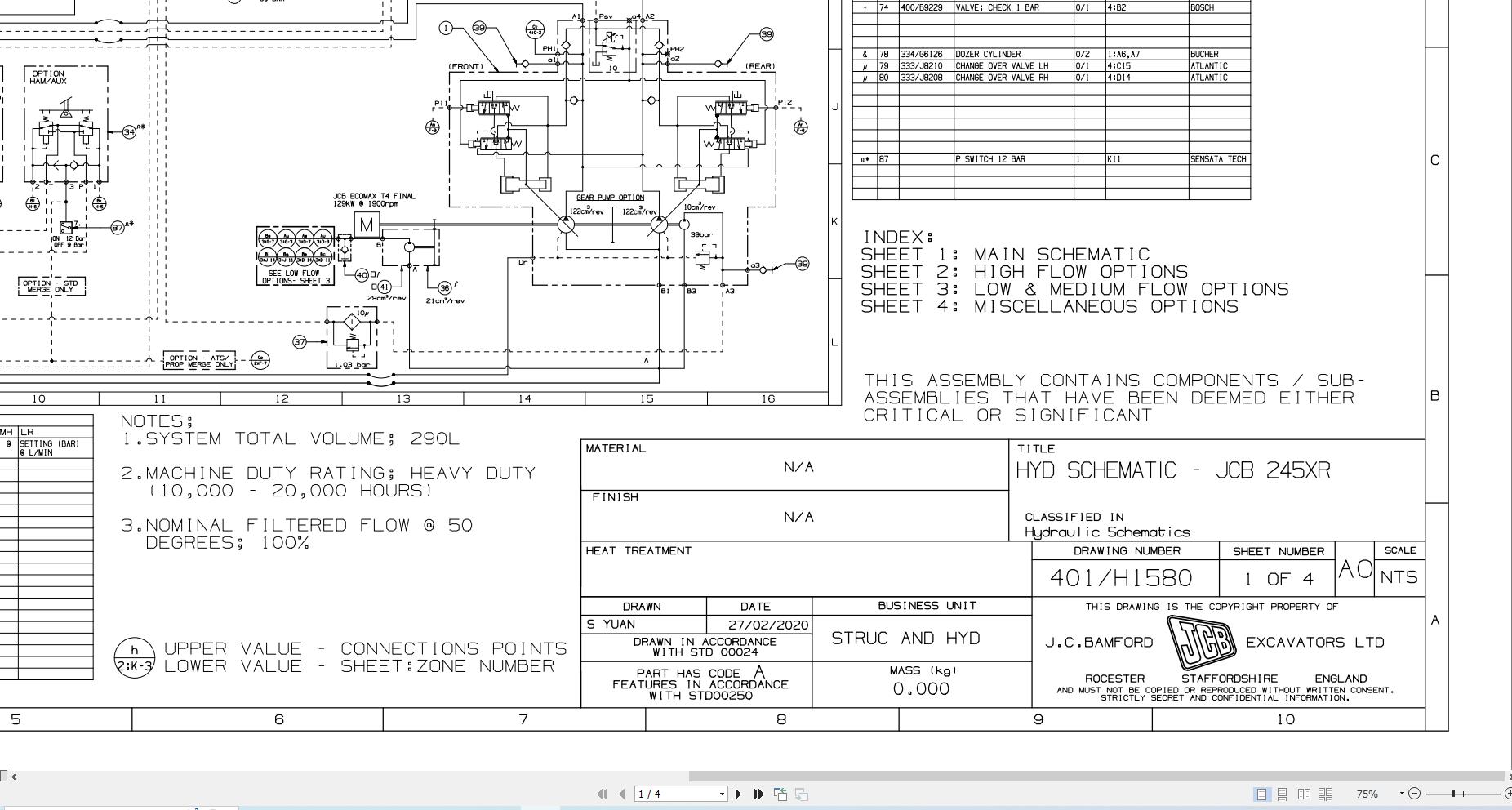1512x810 pixels.
Task: Click the previous view icon
Action: tap(780, 794)
